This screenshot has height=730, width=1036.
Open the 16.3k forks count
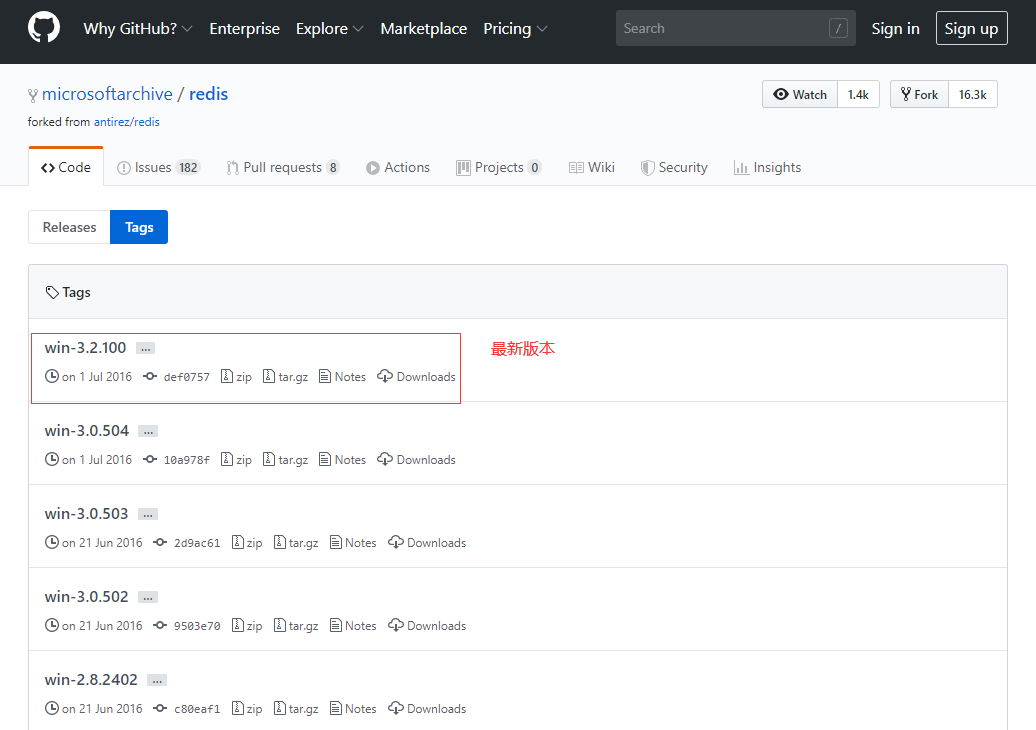(x=973, y=94)
